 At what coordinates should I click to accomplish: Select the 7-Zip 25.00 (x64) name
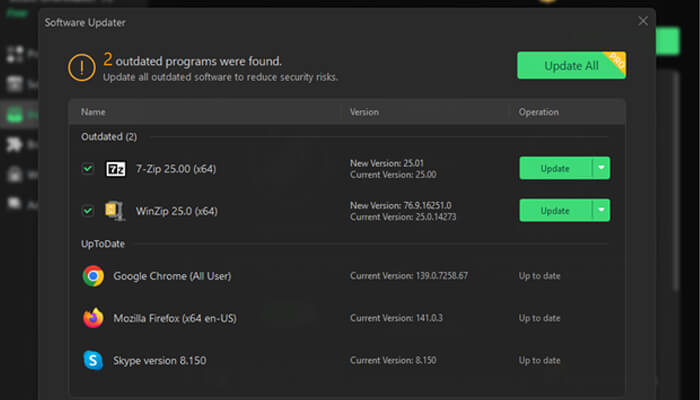point(176,169)
